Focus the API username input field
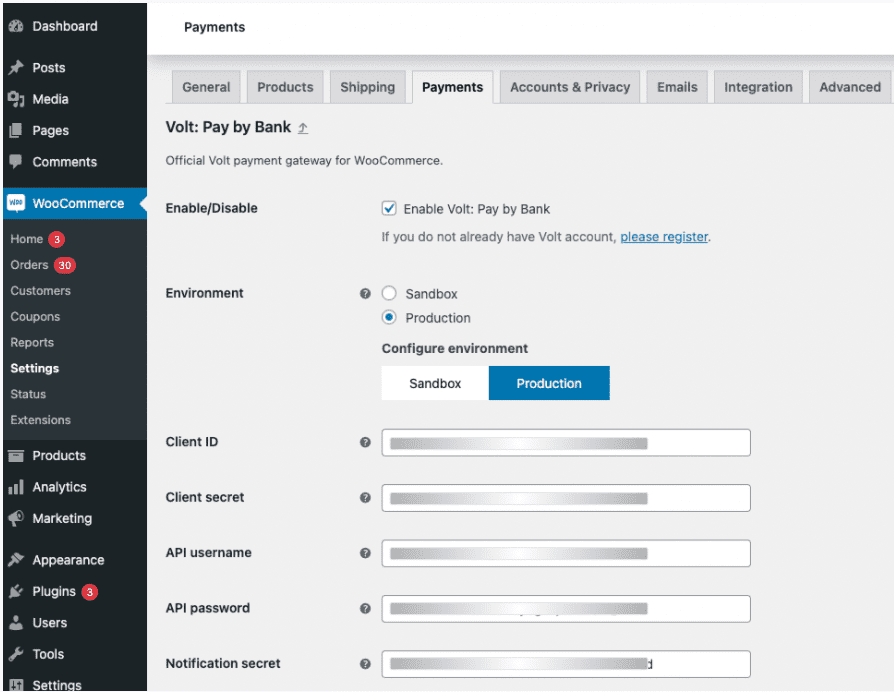Image resolution: width=894 pixels, height=692 pixels. 566,553
